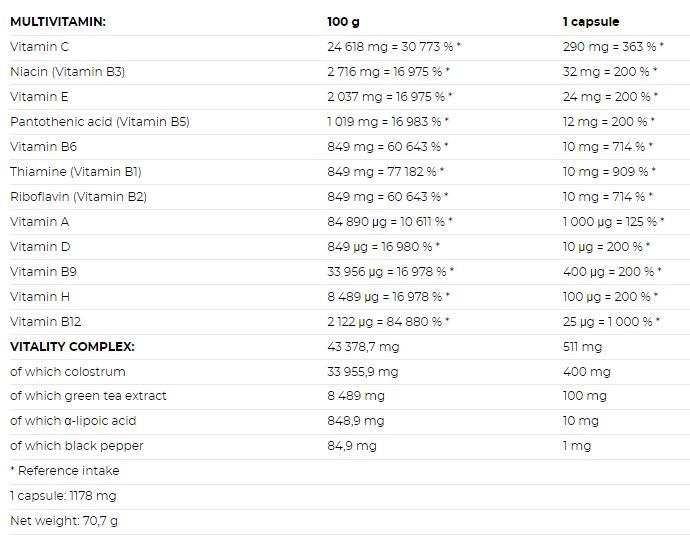Click the "100 g" column header
The height and width of the screenshot is (550, 690).
(343, 21)
